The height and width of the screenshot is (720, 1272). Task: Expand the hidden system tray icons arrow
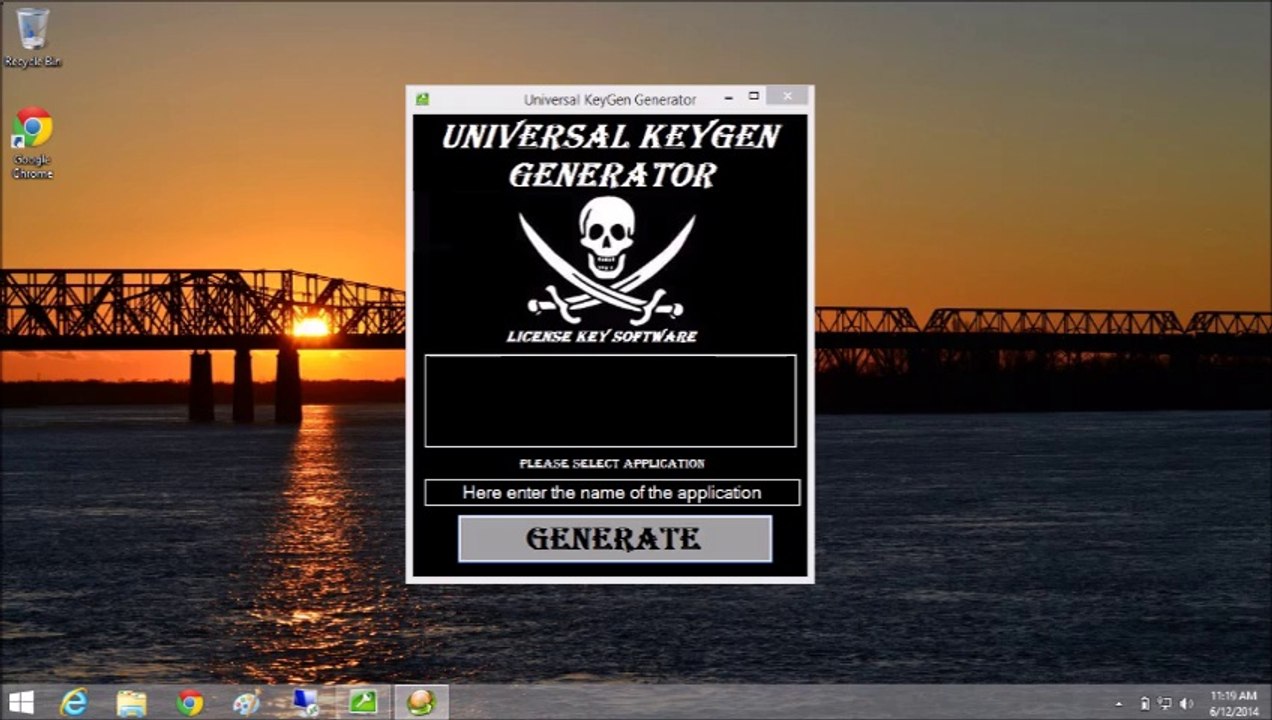pos(1119,704)
